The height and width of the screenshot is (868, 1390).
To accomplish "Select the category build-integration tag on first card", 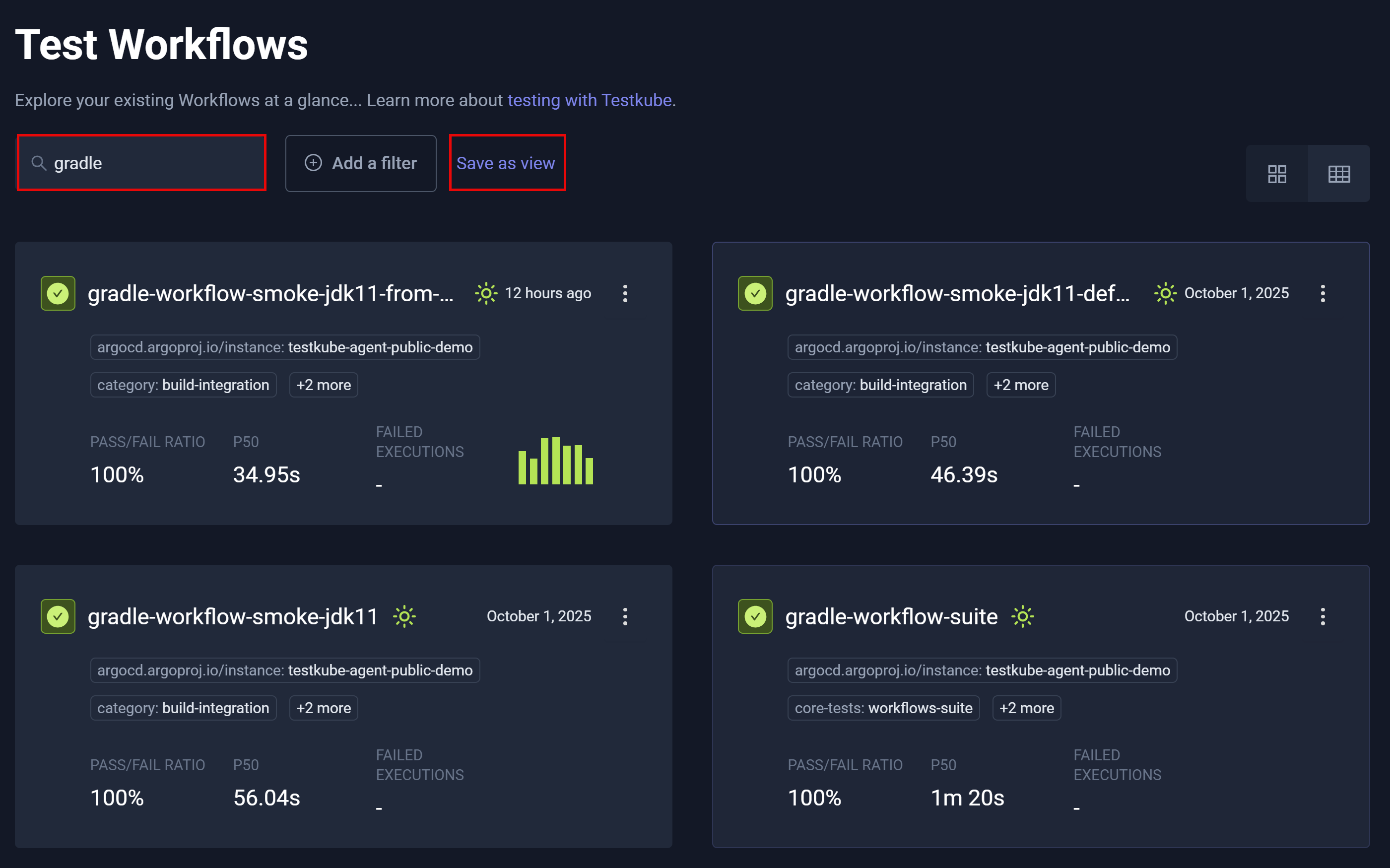I will tap(183, 385).
